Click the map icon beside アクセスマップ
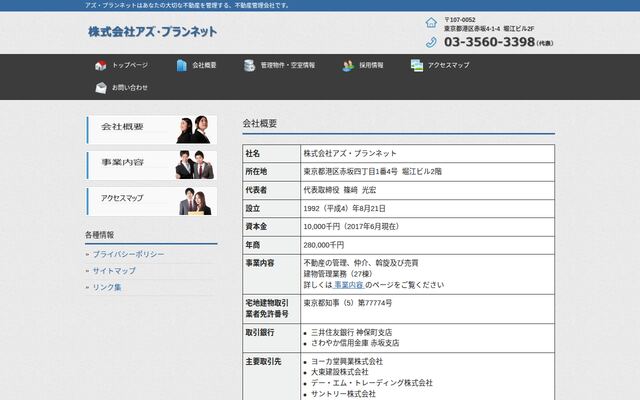 [417, 65]
